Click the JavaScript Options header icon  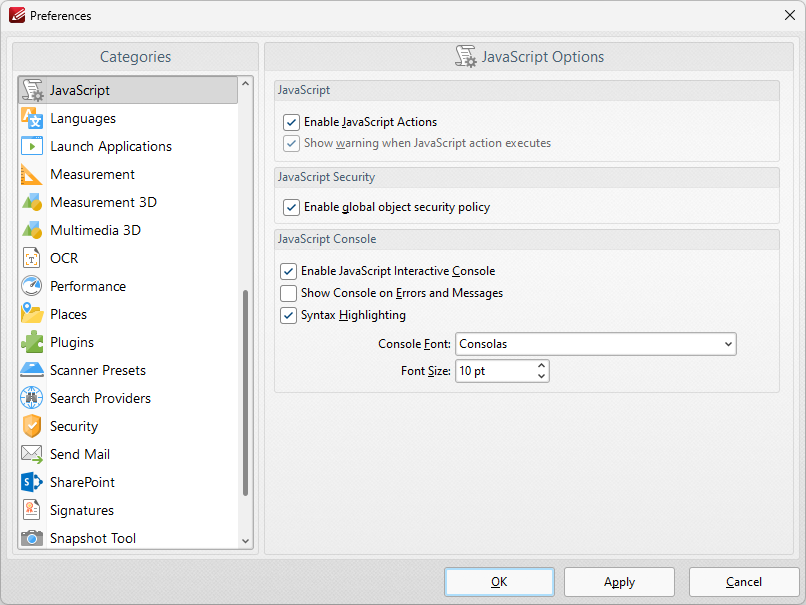[466, 57]
